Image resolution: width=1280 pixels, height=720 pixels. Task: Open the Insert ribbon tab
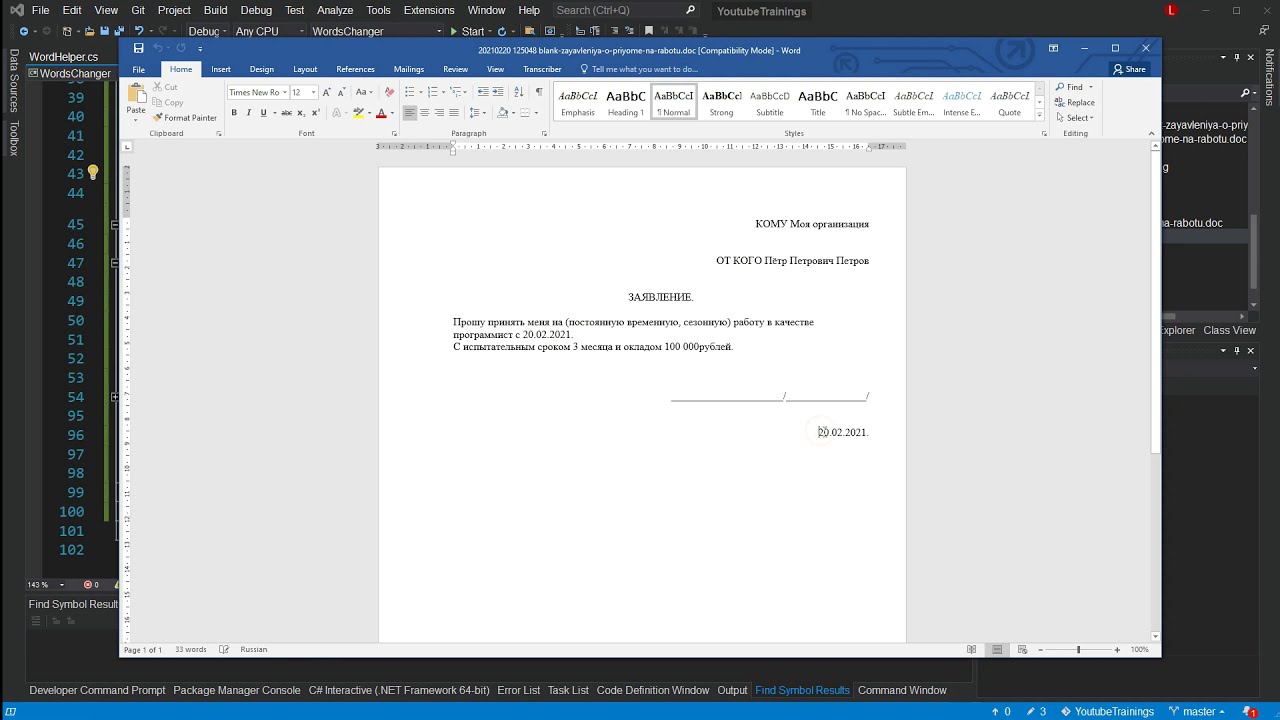click(221, 69)
